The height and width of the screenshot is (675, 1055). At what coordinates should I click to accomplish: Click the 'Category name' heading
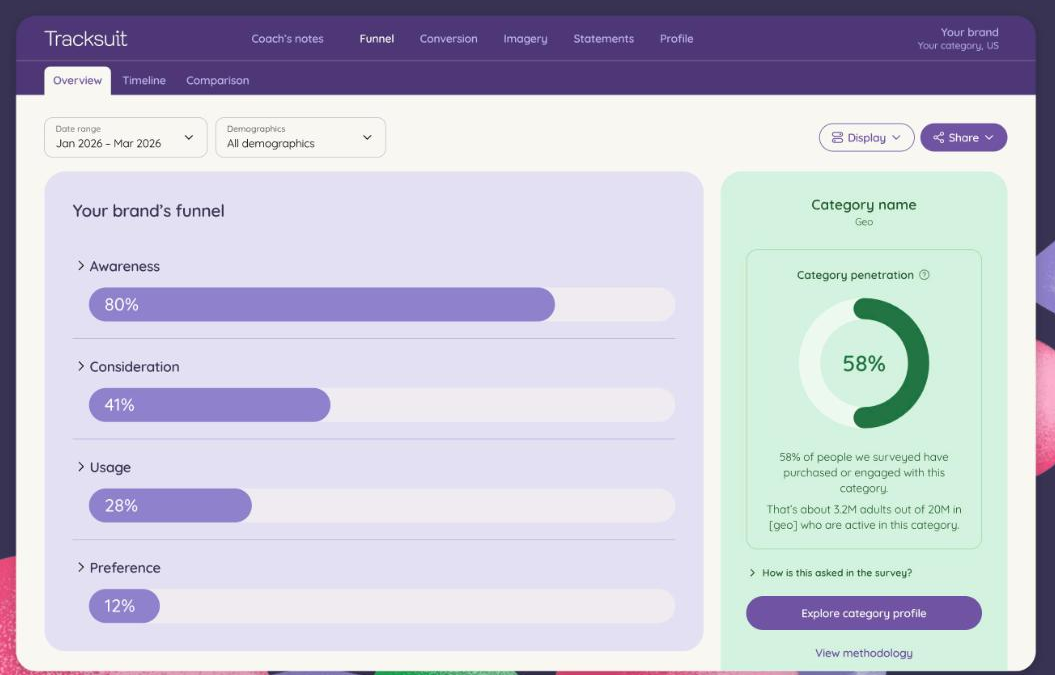[863, 205]
